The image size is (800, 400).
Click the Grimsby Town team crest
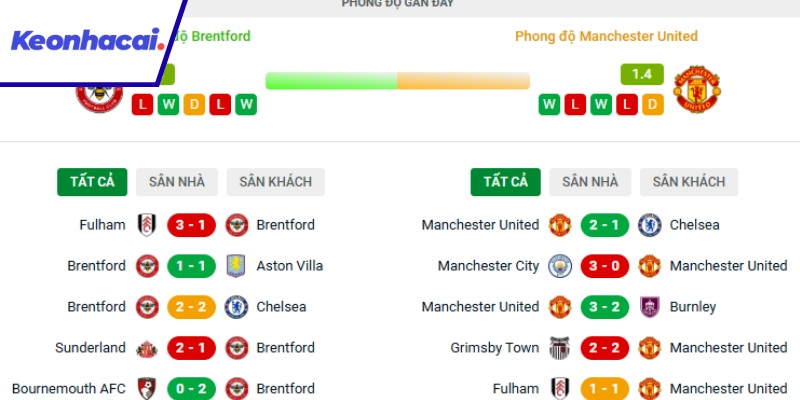click(559, 348)
